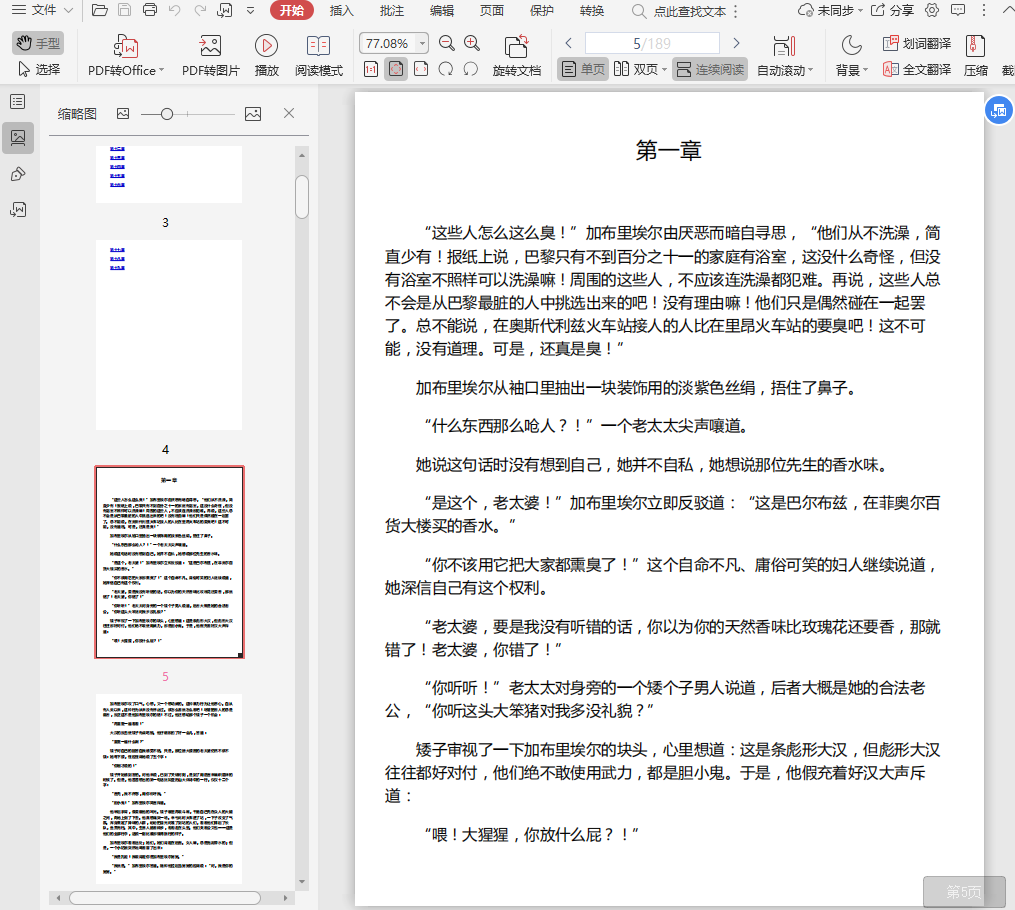This screenshot has width=1015, height=910.
Task: Click the small thumbnail size icon
Action: point(123,114)
